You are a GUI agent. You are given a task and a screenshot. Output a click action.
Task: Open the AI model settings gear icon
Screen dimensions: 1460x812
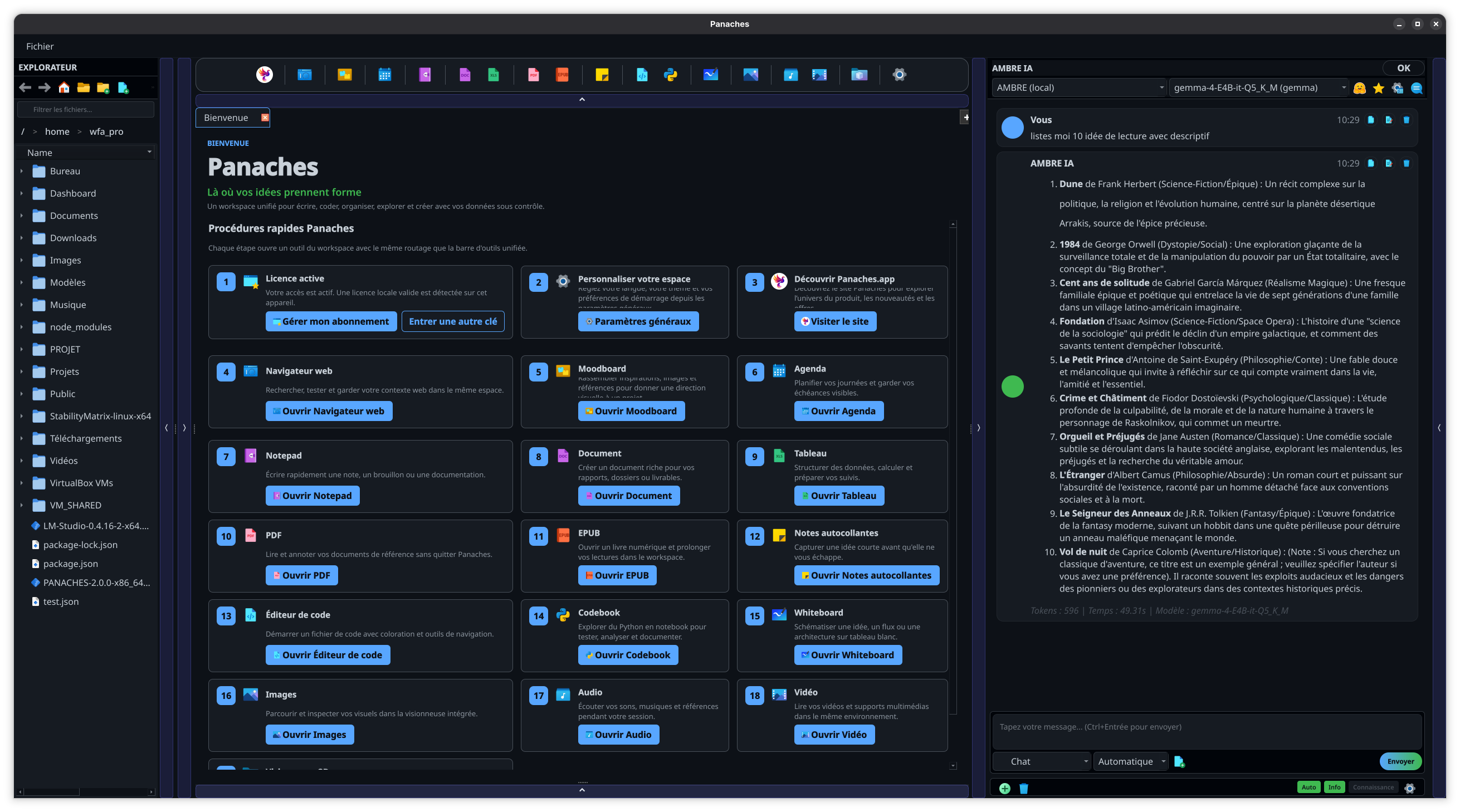point(1397,88)
